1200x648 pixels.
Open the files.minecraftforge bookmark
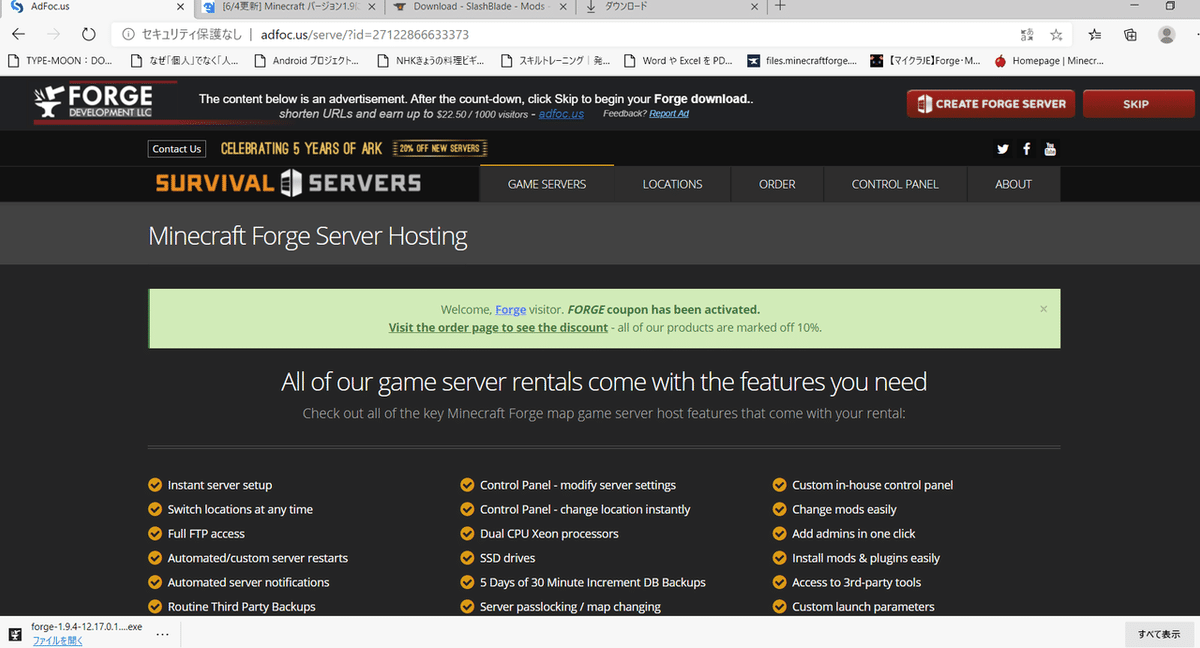tap(802, 61)
